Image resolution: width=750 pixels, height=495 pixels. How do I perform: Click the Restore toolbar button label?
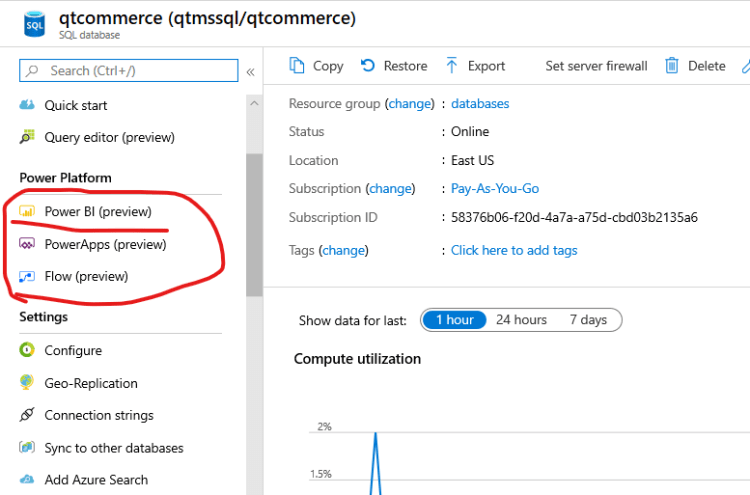406,66
